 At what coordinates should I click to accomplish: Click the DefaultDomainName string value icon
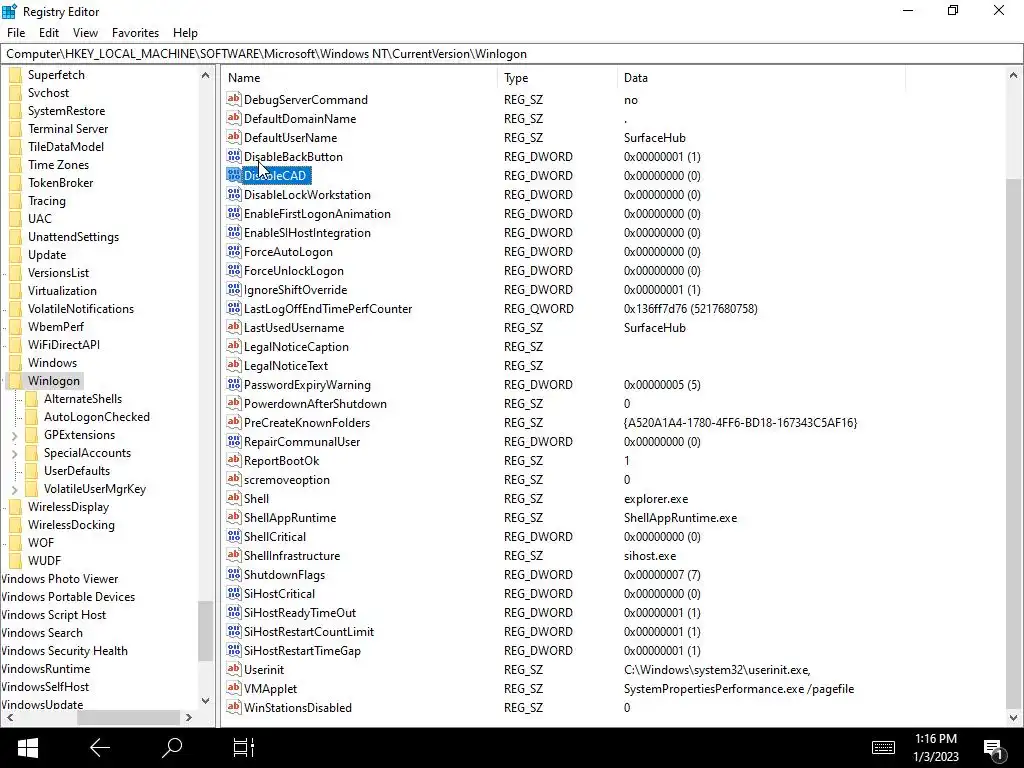234,118
